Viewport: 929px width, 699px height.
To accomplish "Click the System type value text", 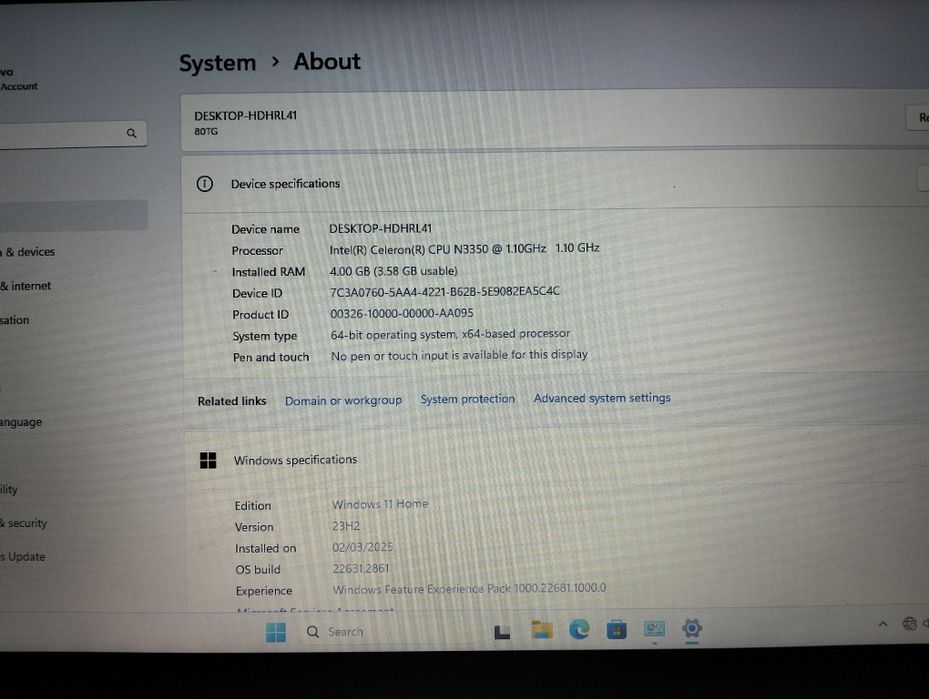I will [x=450, y=334].
